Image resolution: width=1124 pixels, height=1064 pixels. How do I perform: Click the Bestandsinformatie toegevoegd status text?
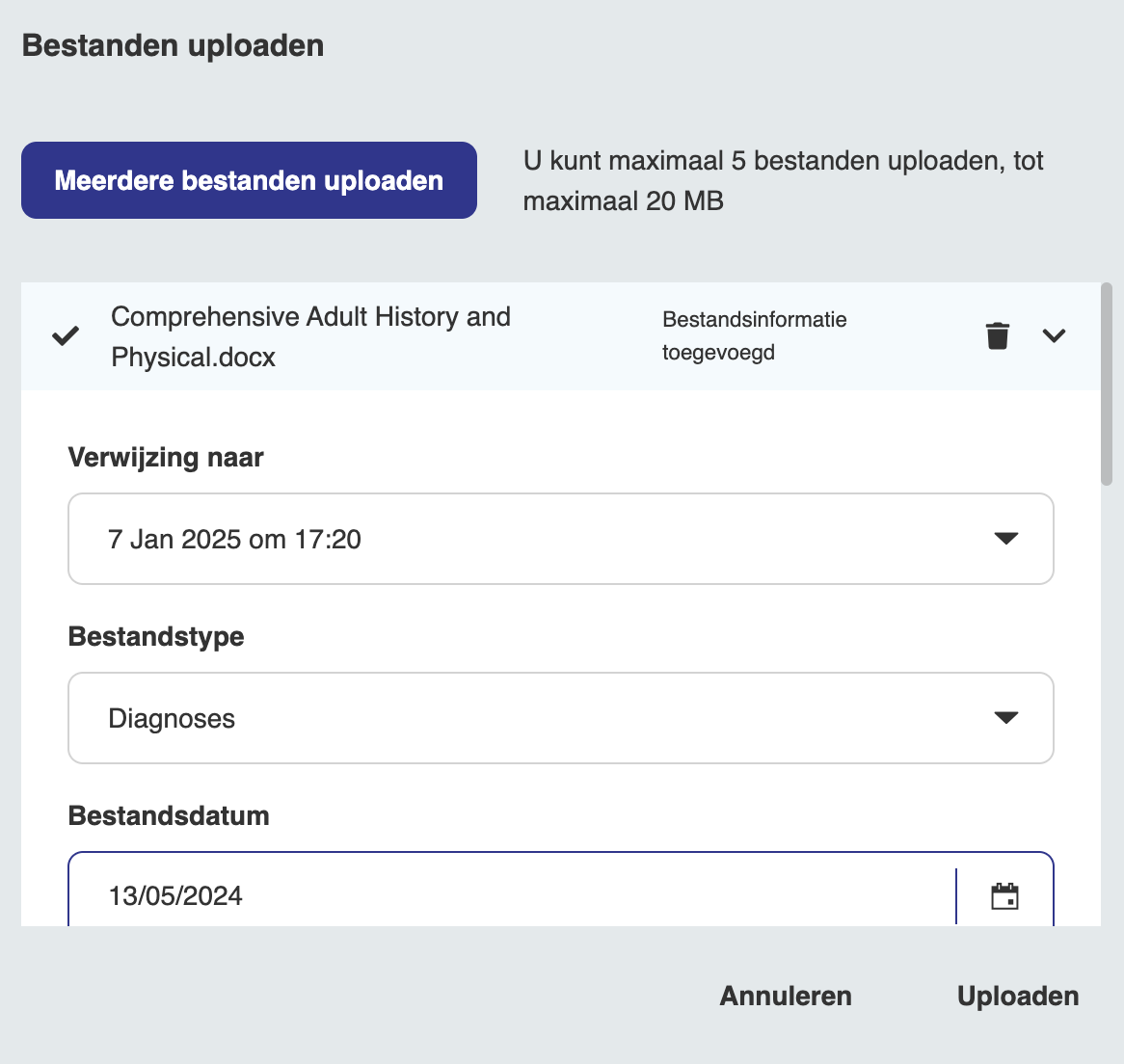(754, 336)
